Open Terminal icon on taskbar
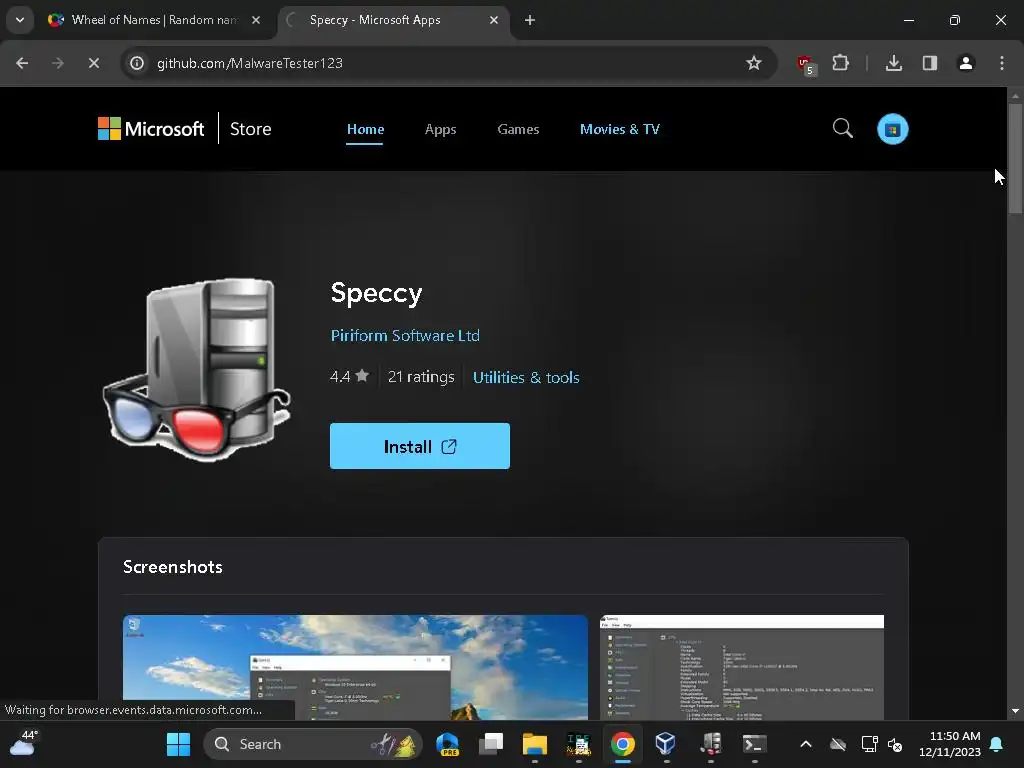 tap(754, 744)
